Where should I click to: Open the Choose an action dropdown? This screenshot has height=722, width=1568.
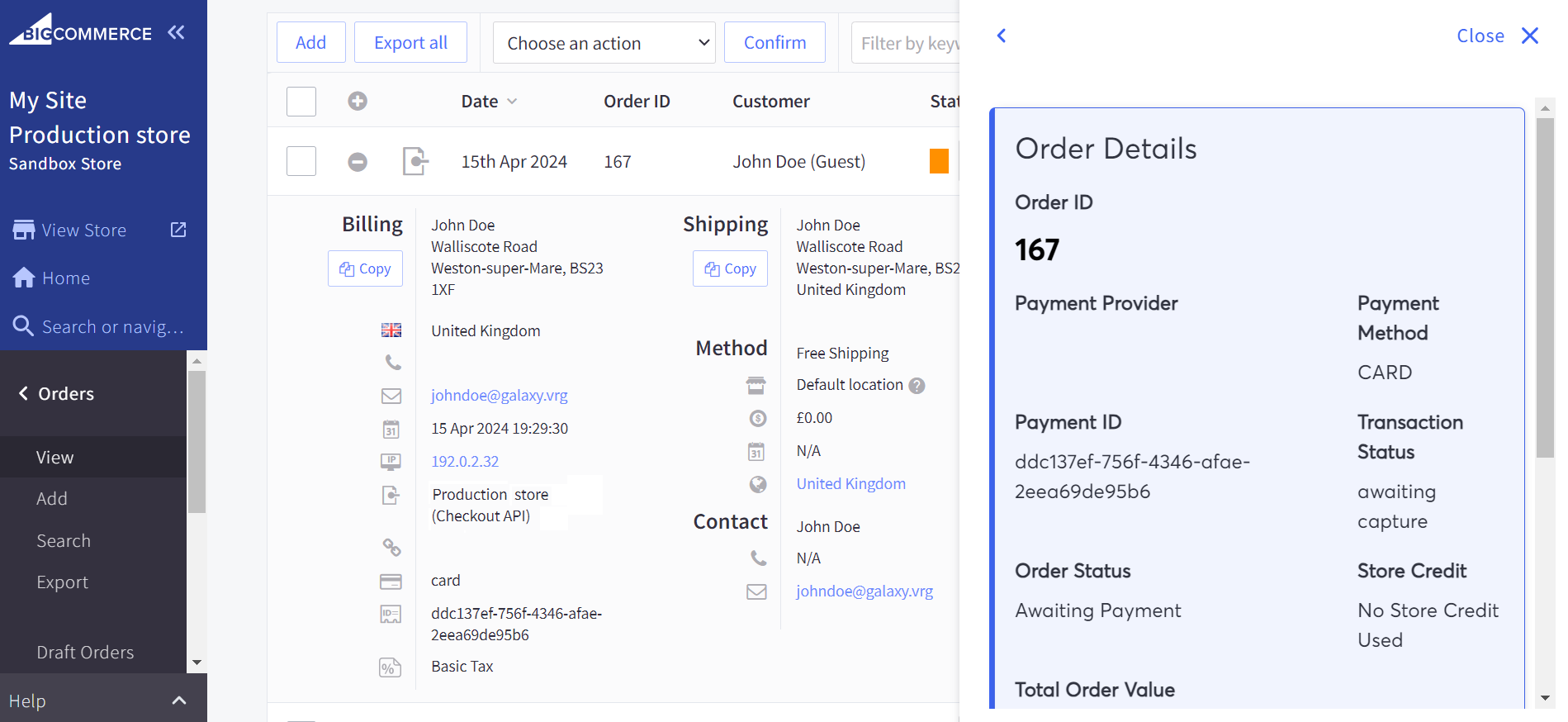[x=604, y=43]
